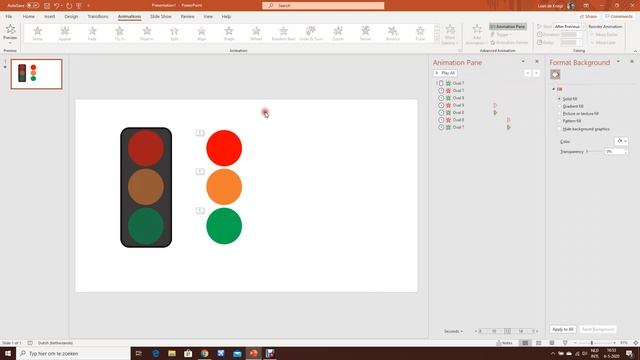
Task: Apply the Wheel animation effect
Action: pos(256,33)
